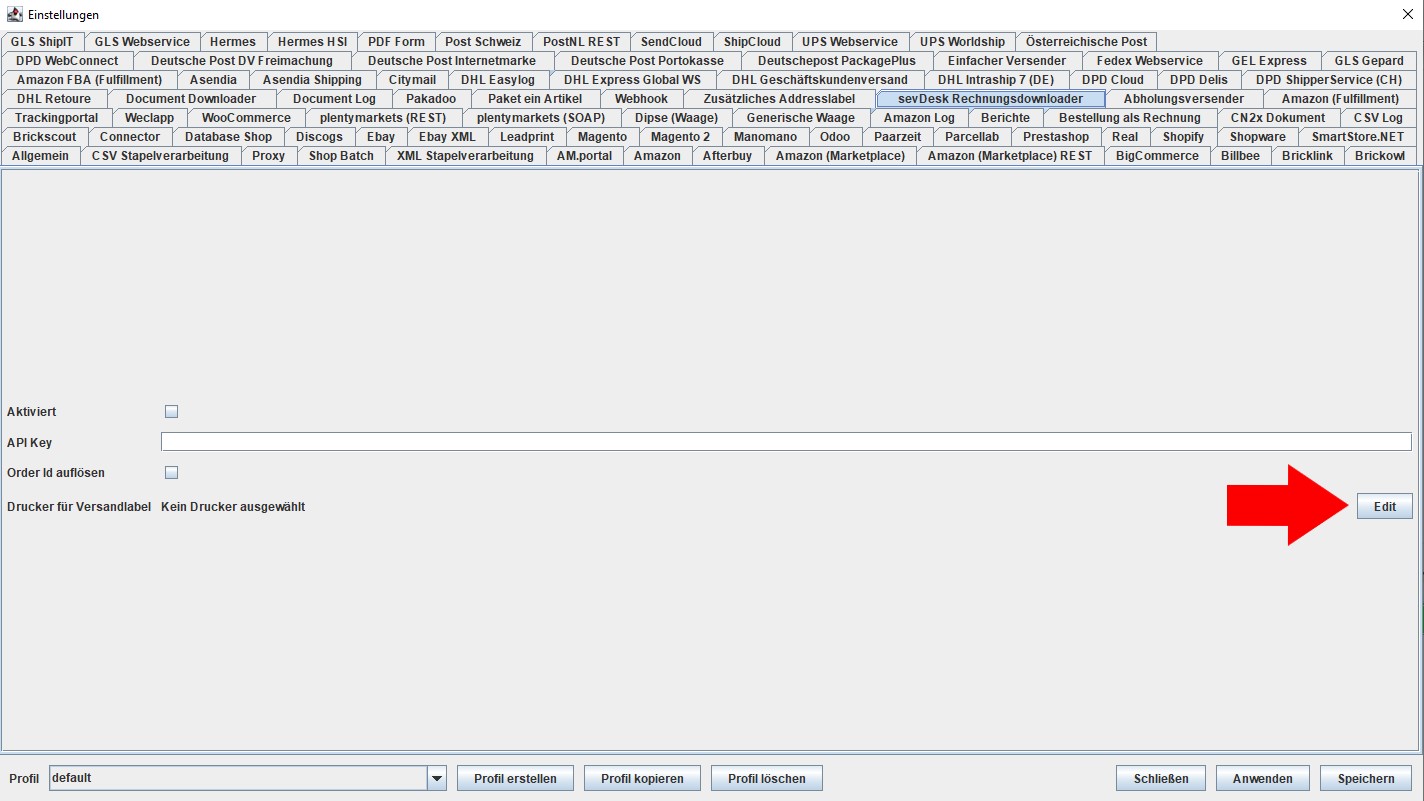Screen dimensions: 1424x801
Task: Click Profil kopieren button
Action: (x=642, y=778)
